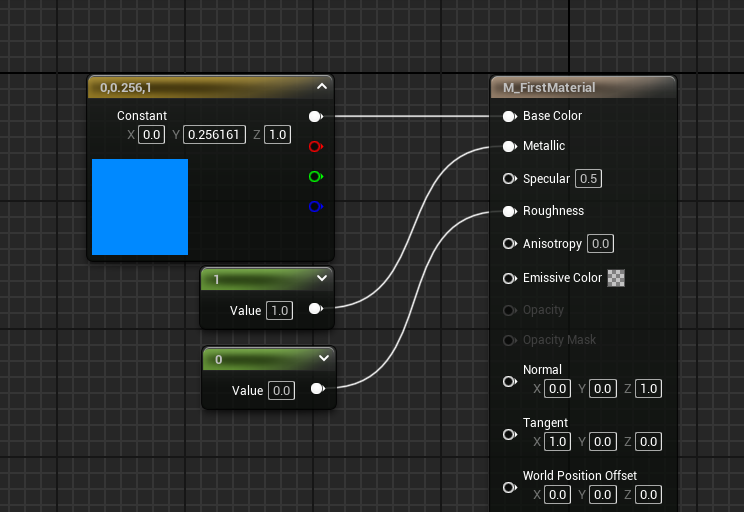Image resolution: width=744 pixels, height=512 pixels.
Task: Click the Base Color label
Action: [552, 116]
